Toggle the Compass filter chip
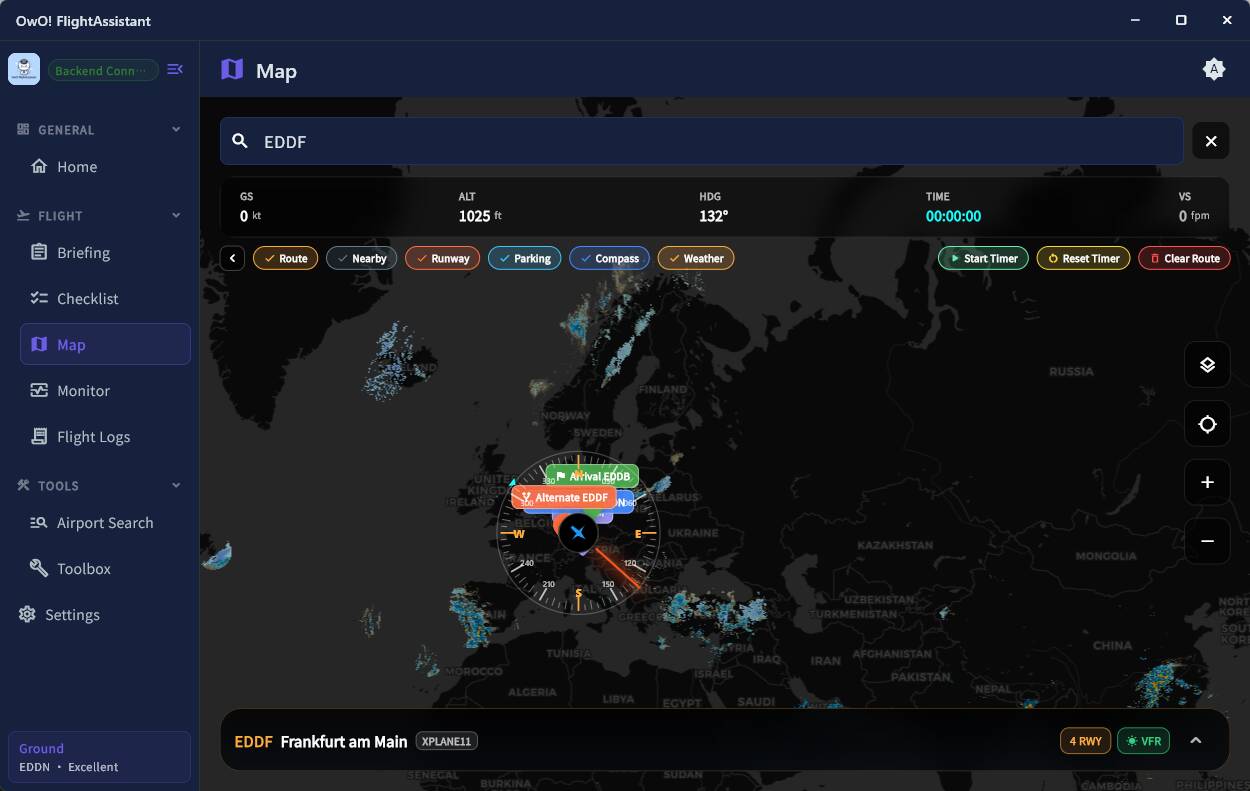Viewport: 1250px width, 791px height. (x=610, y=258)
